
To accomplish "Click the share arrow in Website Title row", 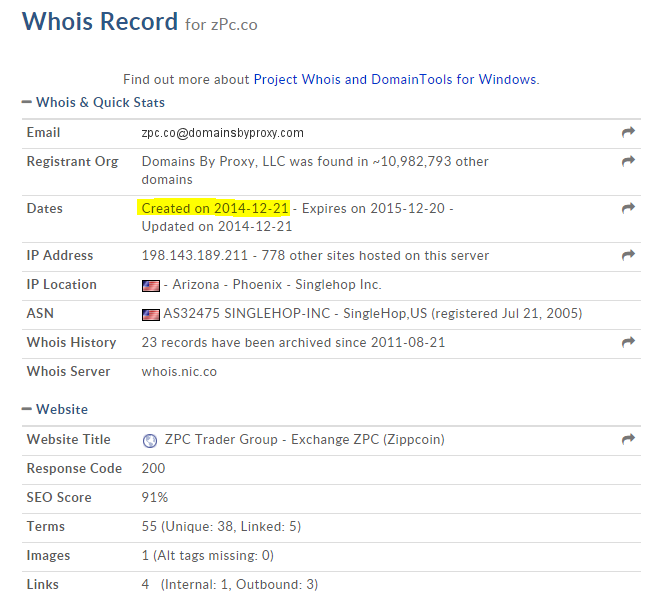I will tap(628, 439).
